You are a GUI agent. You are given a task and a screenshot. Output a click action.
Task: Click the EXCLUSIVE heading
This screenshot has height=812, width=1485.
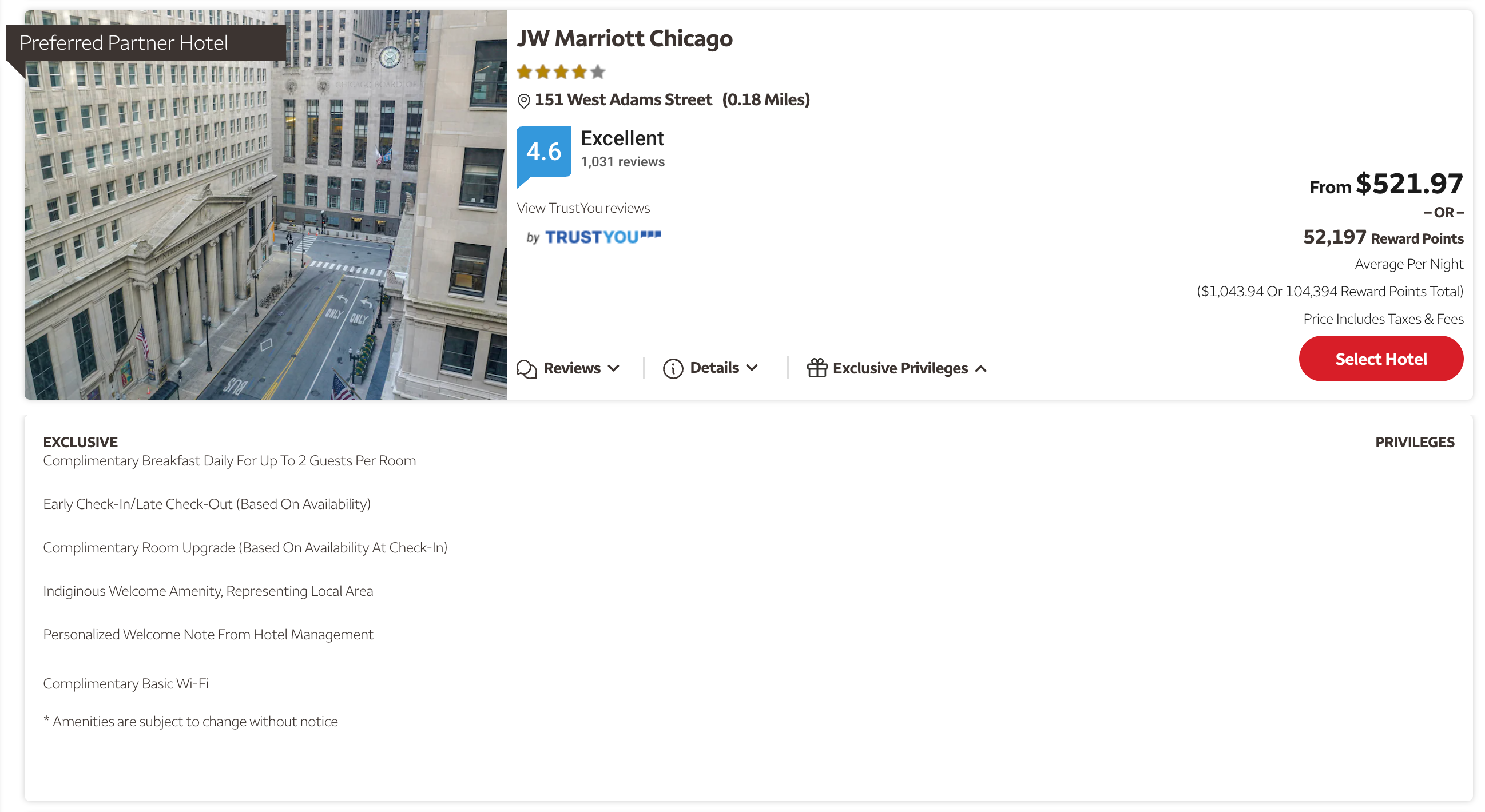80,442
